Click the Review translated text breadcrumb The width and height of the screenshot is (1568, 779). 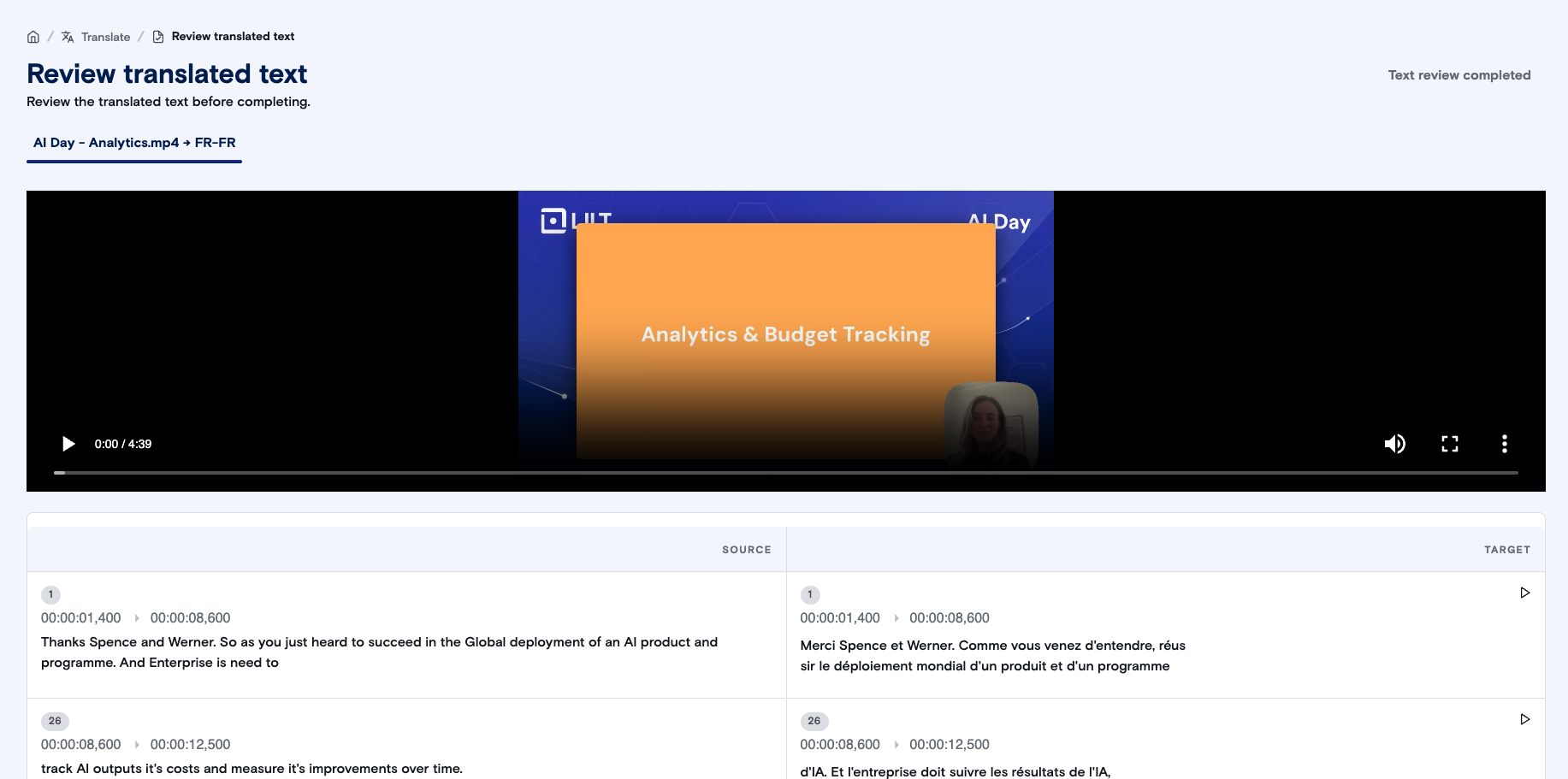click(x=233, y=36)
